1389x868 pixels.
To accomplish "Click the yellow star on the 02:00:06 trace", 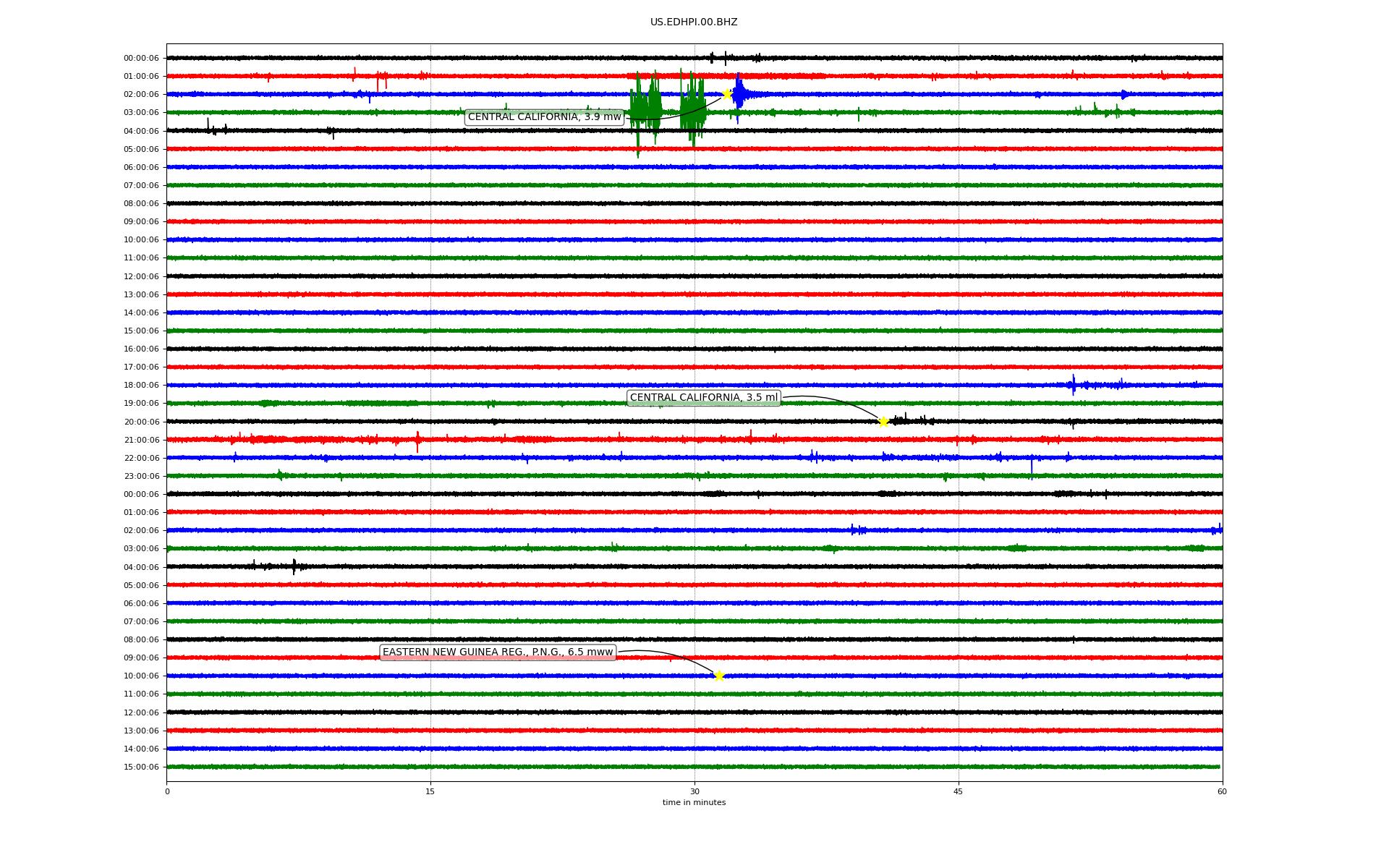I will coord(727,94).
